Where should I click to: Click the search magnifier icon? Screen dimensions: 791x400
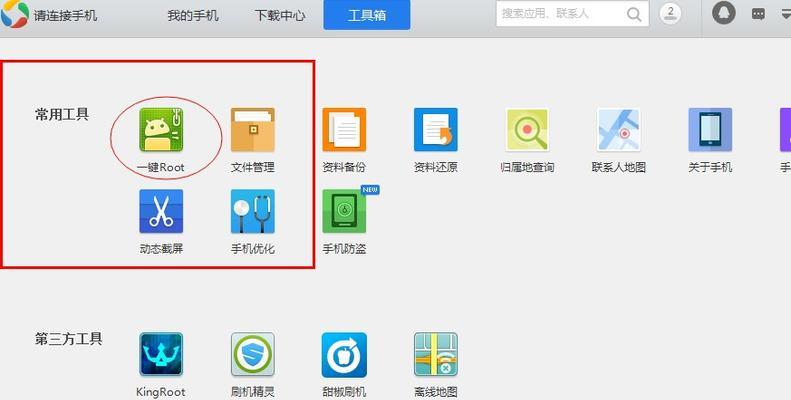(x=634, y=14)
